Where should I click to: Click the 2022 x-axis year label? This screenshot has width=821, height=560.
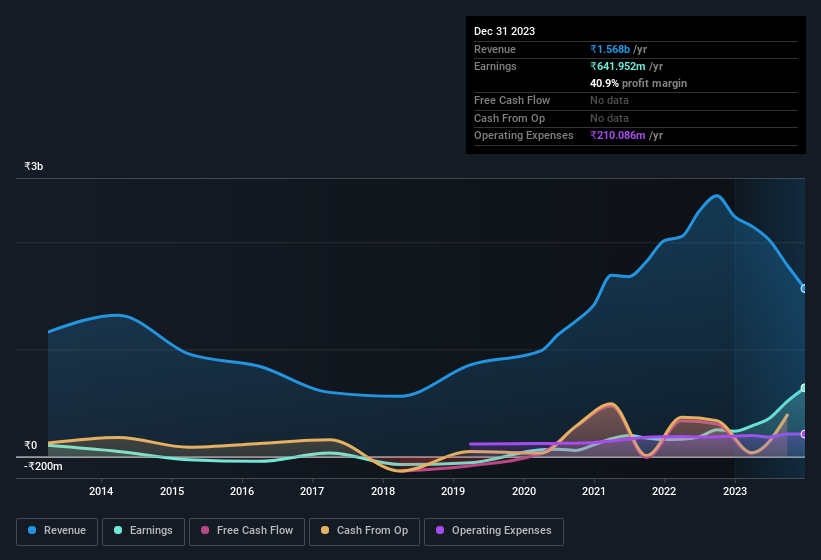click(x=664, y=491)
